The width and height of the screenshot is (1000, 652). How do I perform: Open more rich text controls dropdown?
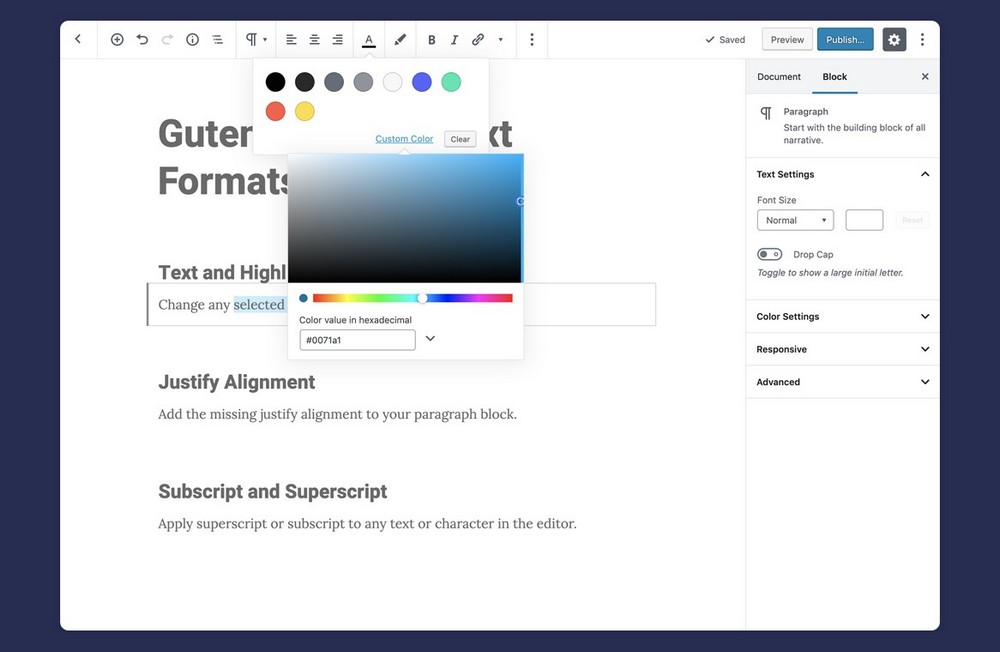(x=501, y=40)
